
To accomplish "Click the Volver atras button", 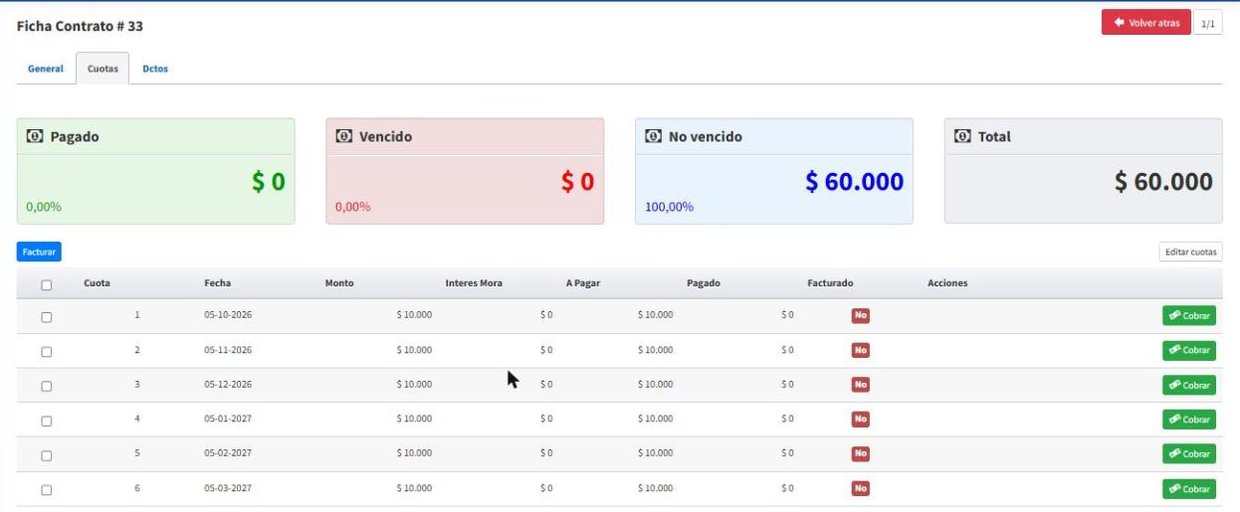I will (x=1146, y=22).
